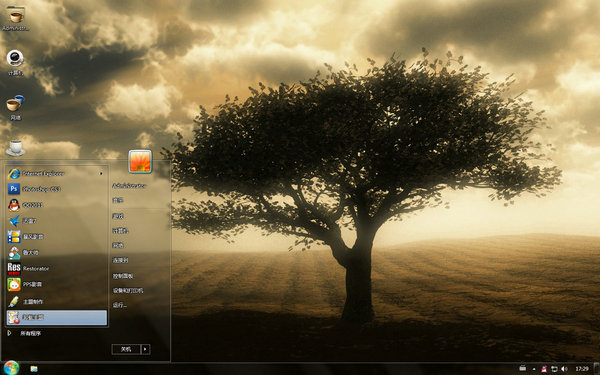The image size is (600, 375).
Task: Launch the blue bird Xunlei 7 entry
Action: [x=57, y=221]
